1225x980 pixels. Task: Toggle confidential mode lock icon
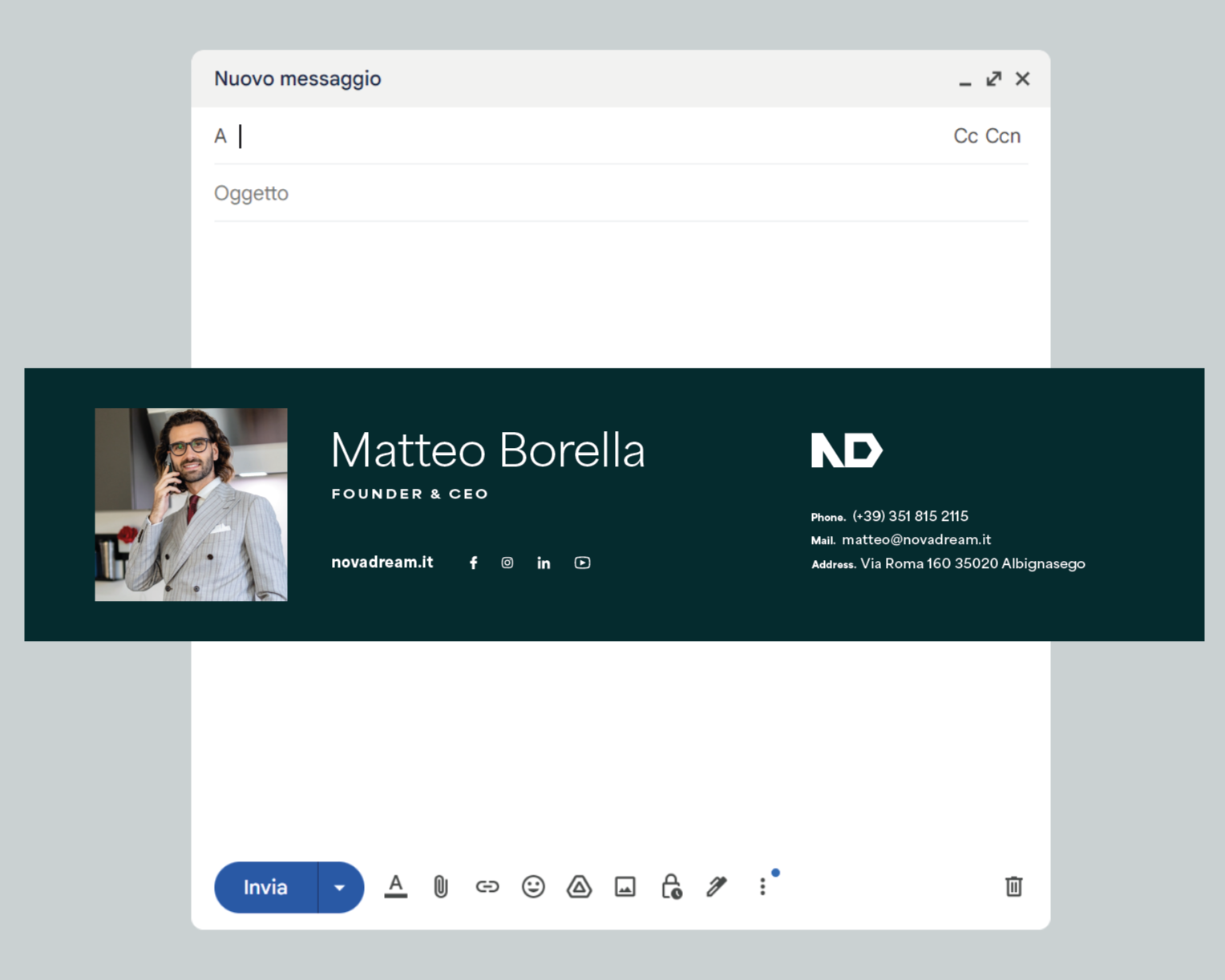pos(671,886)
